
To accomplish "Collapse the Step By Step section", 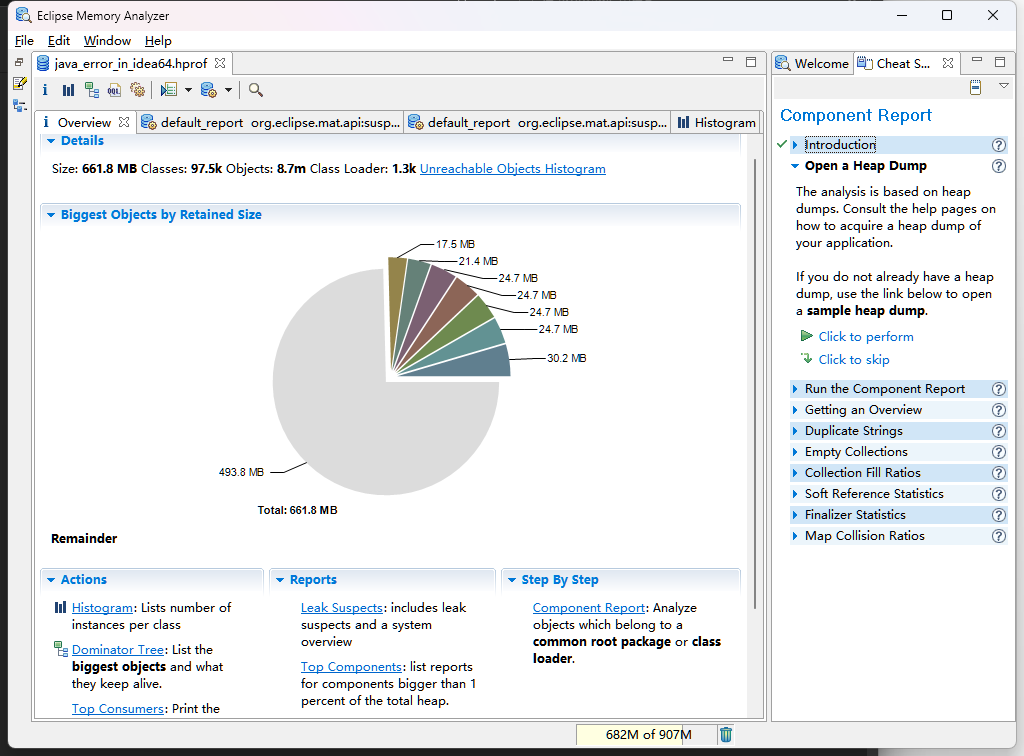I will tap(512, 580).
